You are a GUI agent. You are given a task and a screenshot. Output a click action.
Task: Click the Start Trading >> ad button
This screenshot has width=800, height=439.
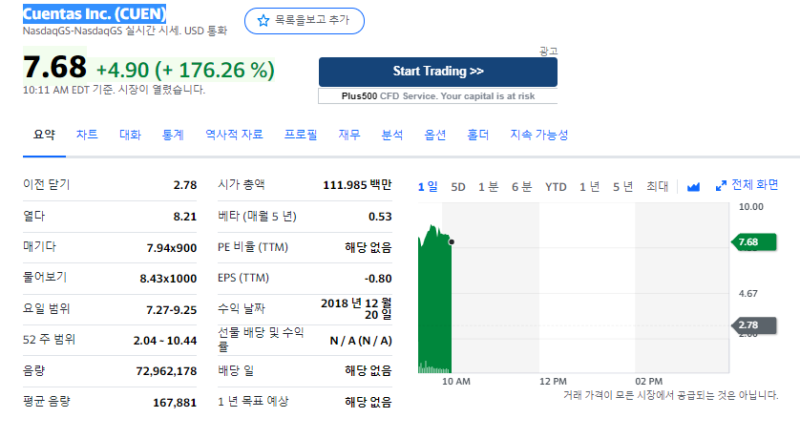click(438, 71)
